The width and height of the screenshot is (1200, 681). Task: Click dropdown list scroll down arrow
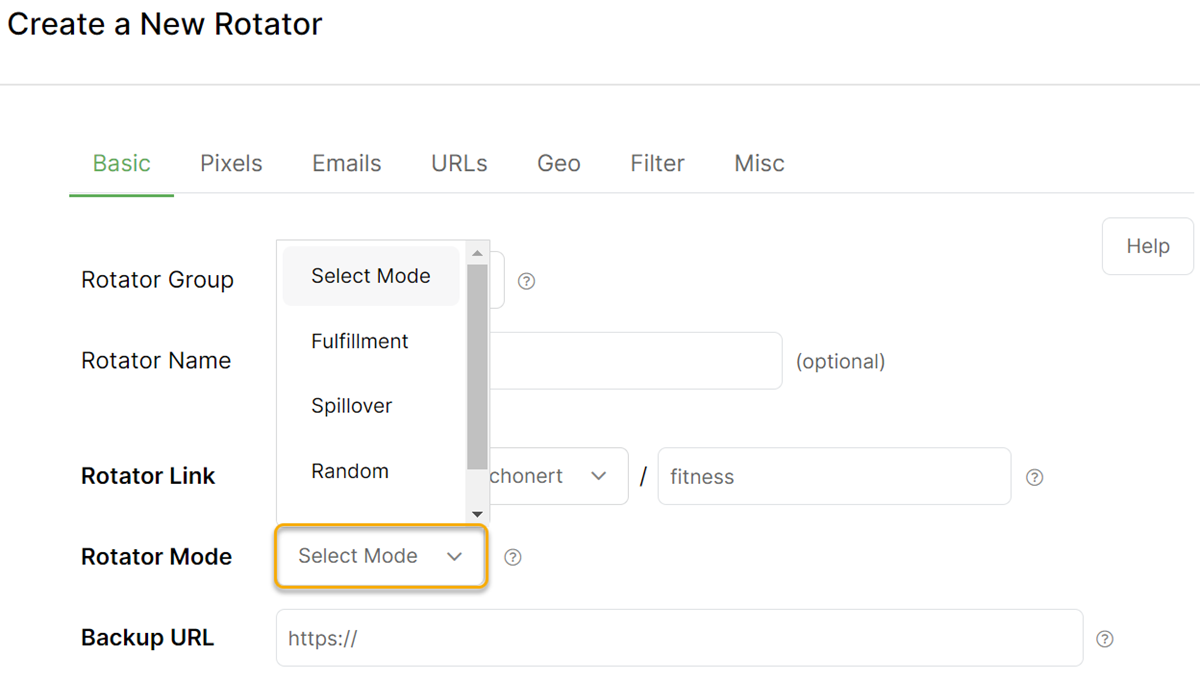477,513
